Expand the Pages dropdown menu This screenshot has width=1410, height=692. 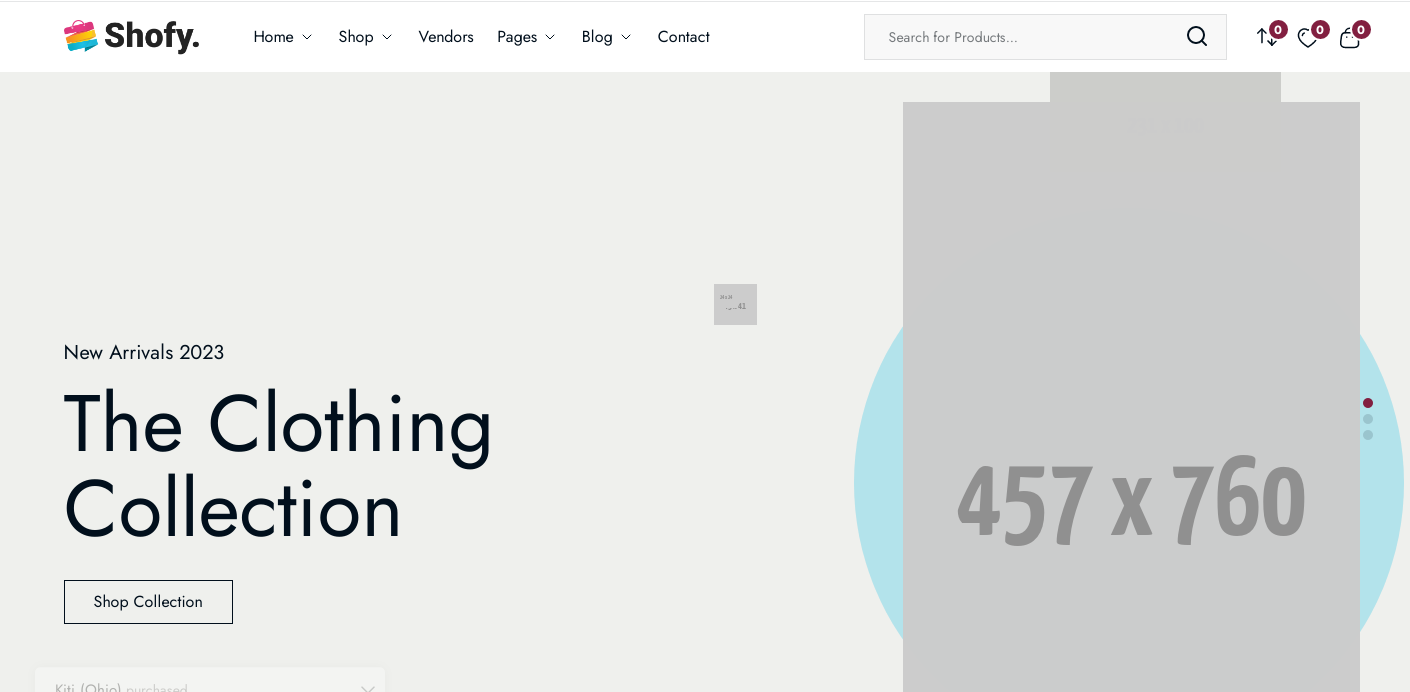(526, 37)
